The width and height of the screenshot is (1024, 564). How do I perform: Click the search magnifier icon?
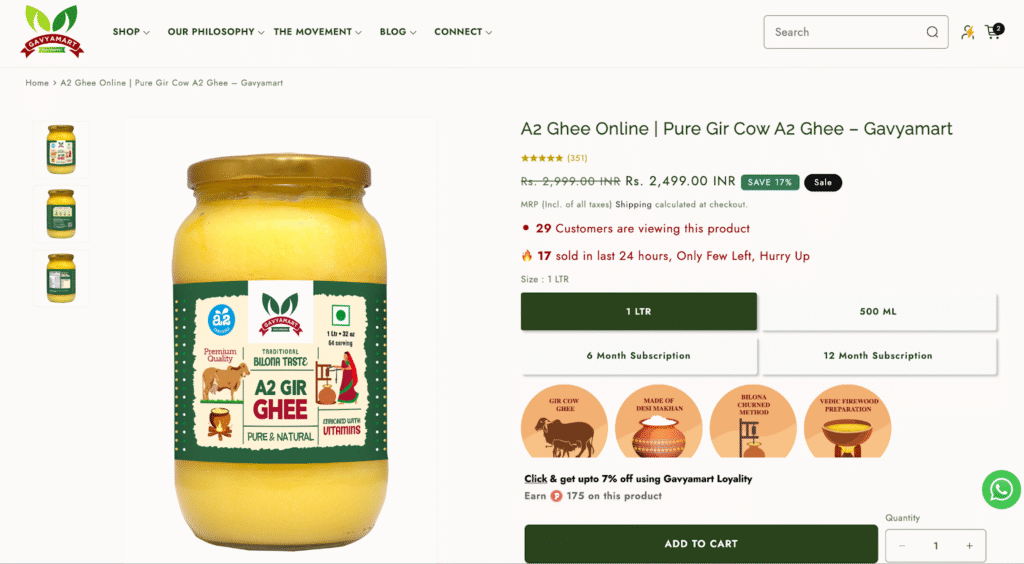(x=932, y=32)
